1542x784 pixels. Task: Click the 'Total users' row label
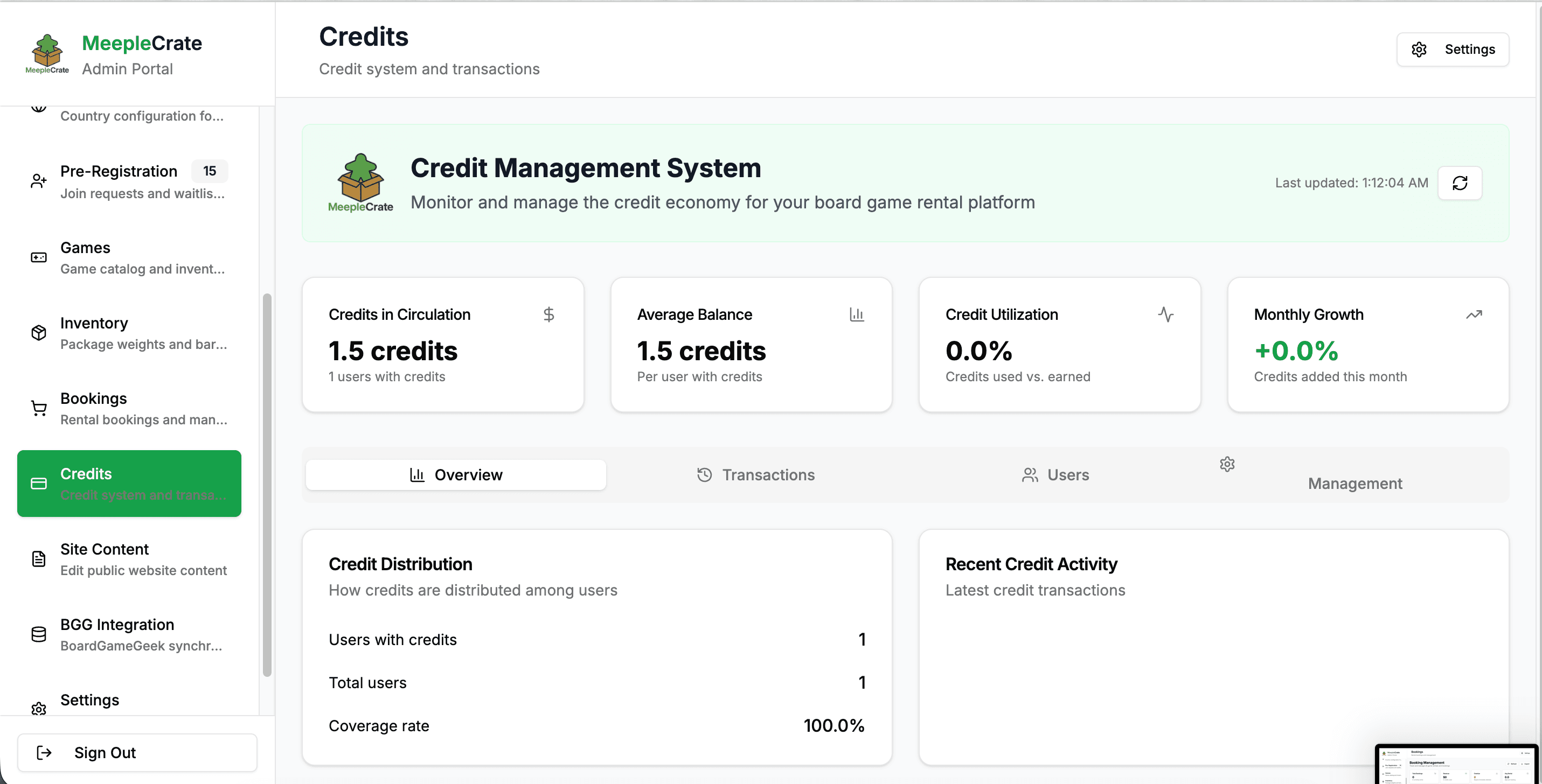(x=367, y=682)
